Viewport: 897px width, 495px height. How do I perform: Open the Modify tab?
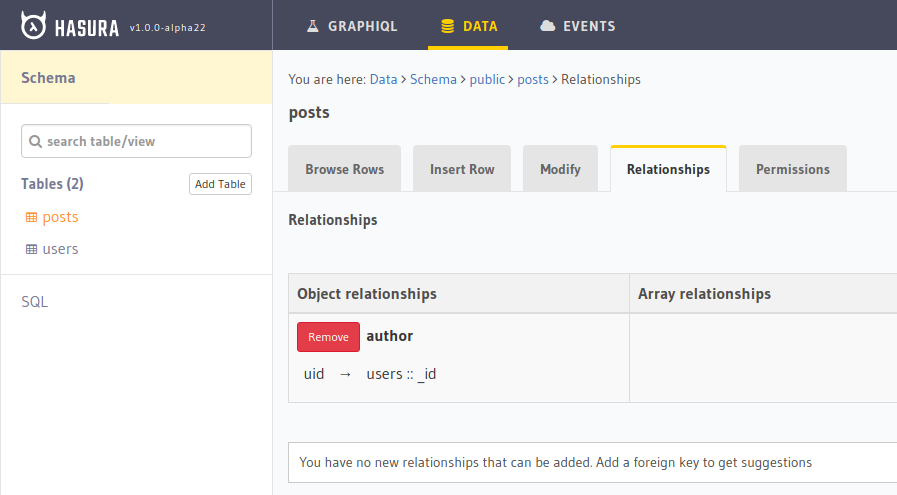click(560, 169)
